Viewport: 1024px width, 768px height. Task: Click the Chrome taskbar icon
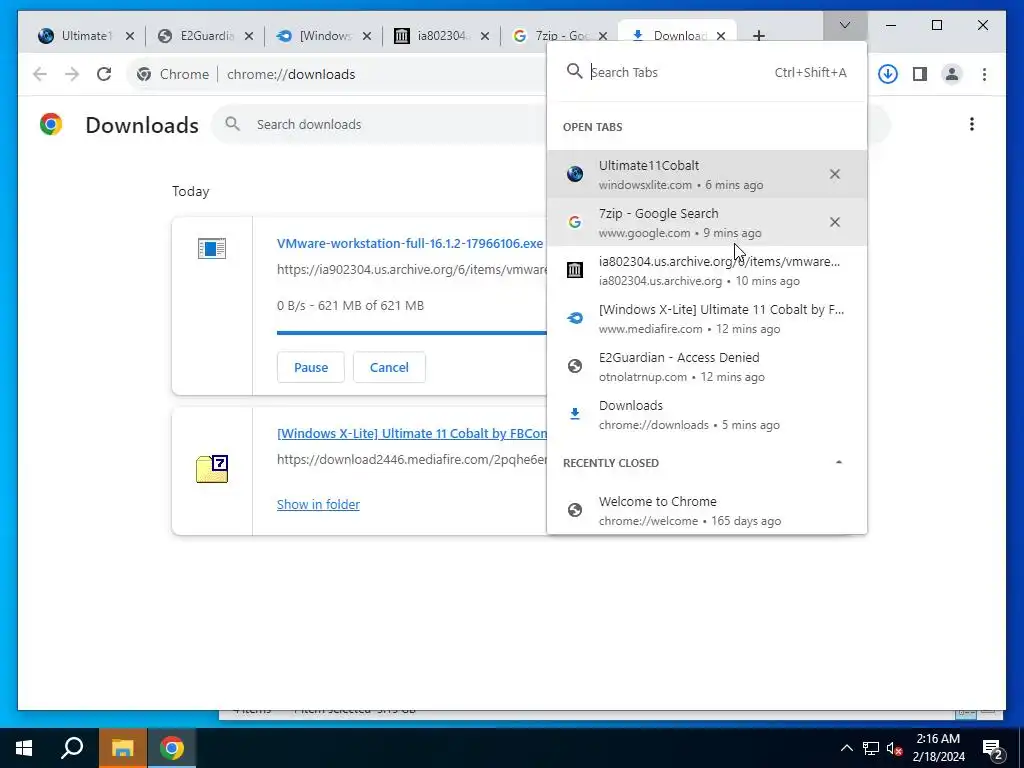click(x=172, y=748)
